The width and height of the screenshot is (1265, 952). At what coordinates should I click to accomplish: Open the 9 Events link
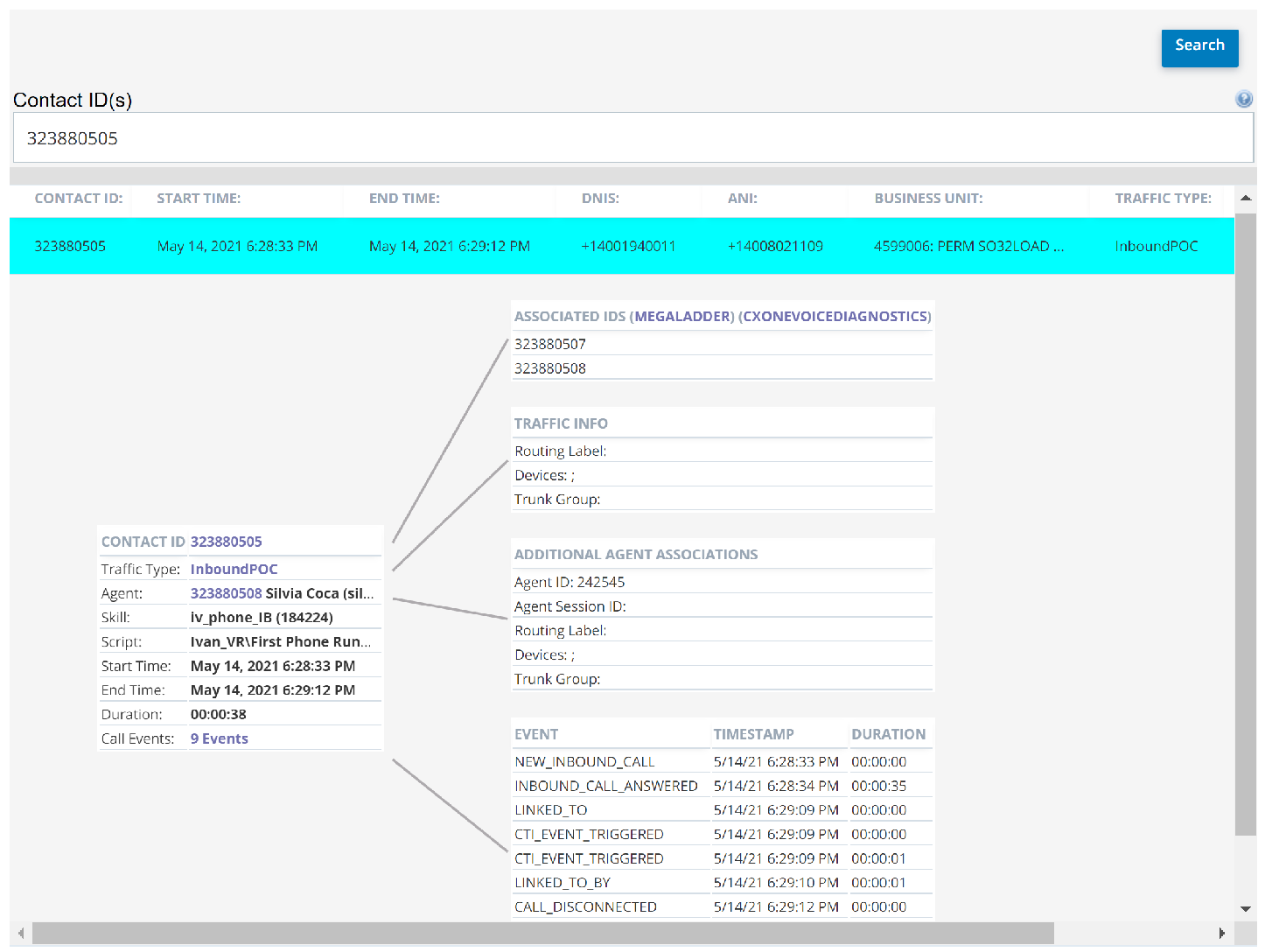click(219, 738)
